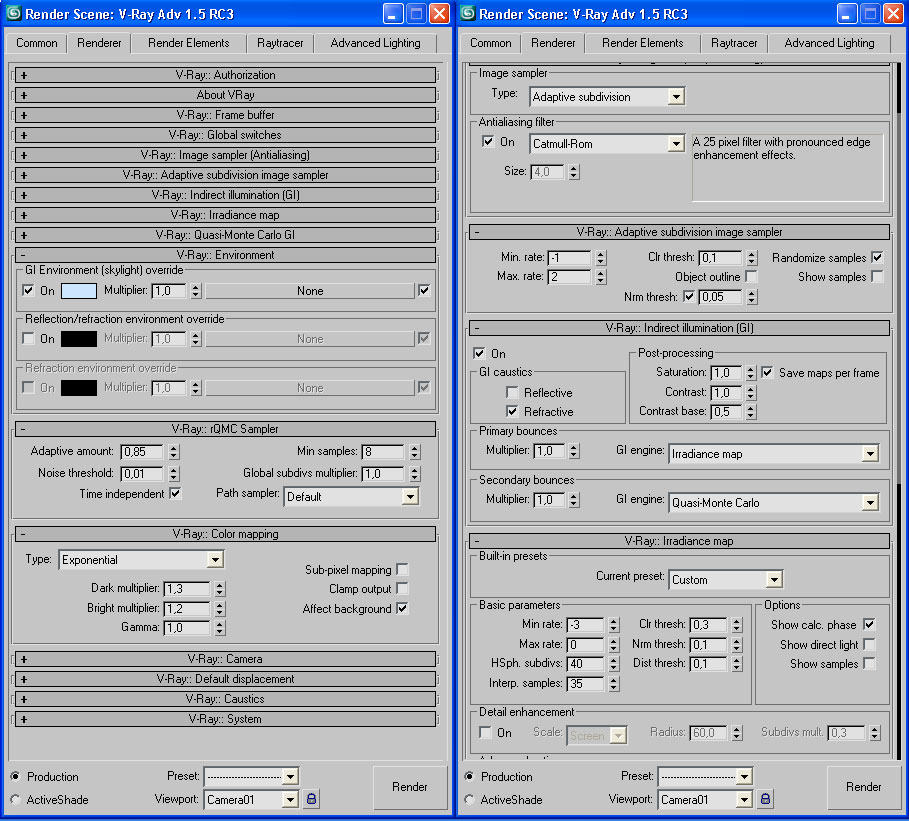
Task: Expand the V-Ray:: Default displacement rollout
Action: pos(225,679)
